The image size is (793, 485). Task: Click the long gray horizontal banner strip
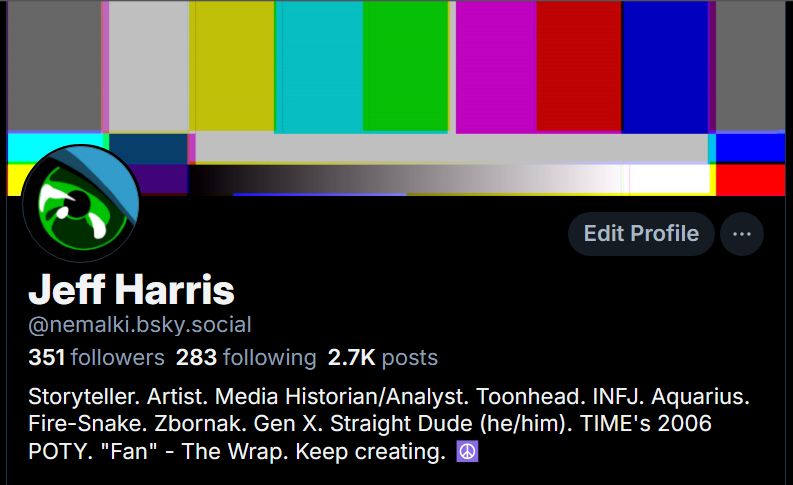pyautogui.click(x=451, y=148)
